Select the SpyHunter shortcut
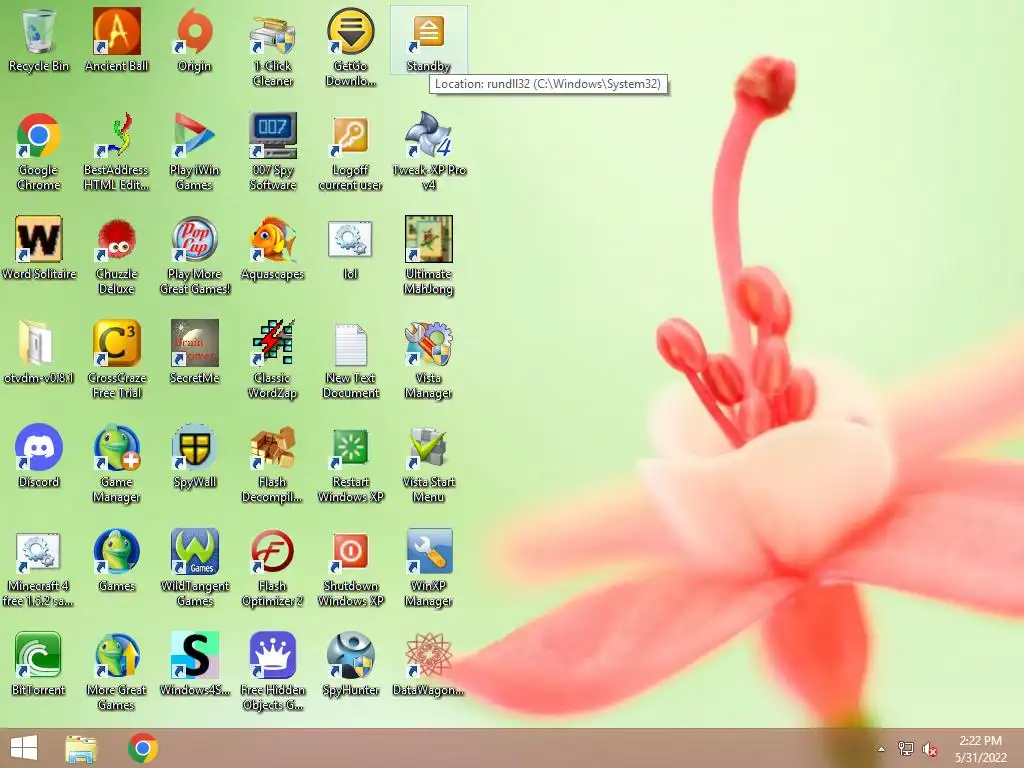The image size is (1024, 768). [x=351, y=654]
